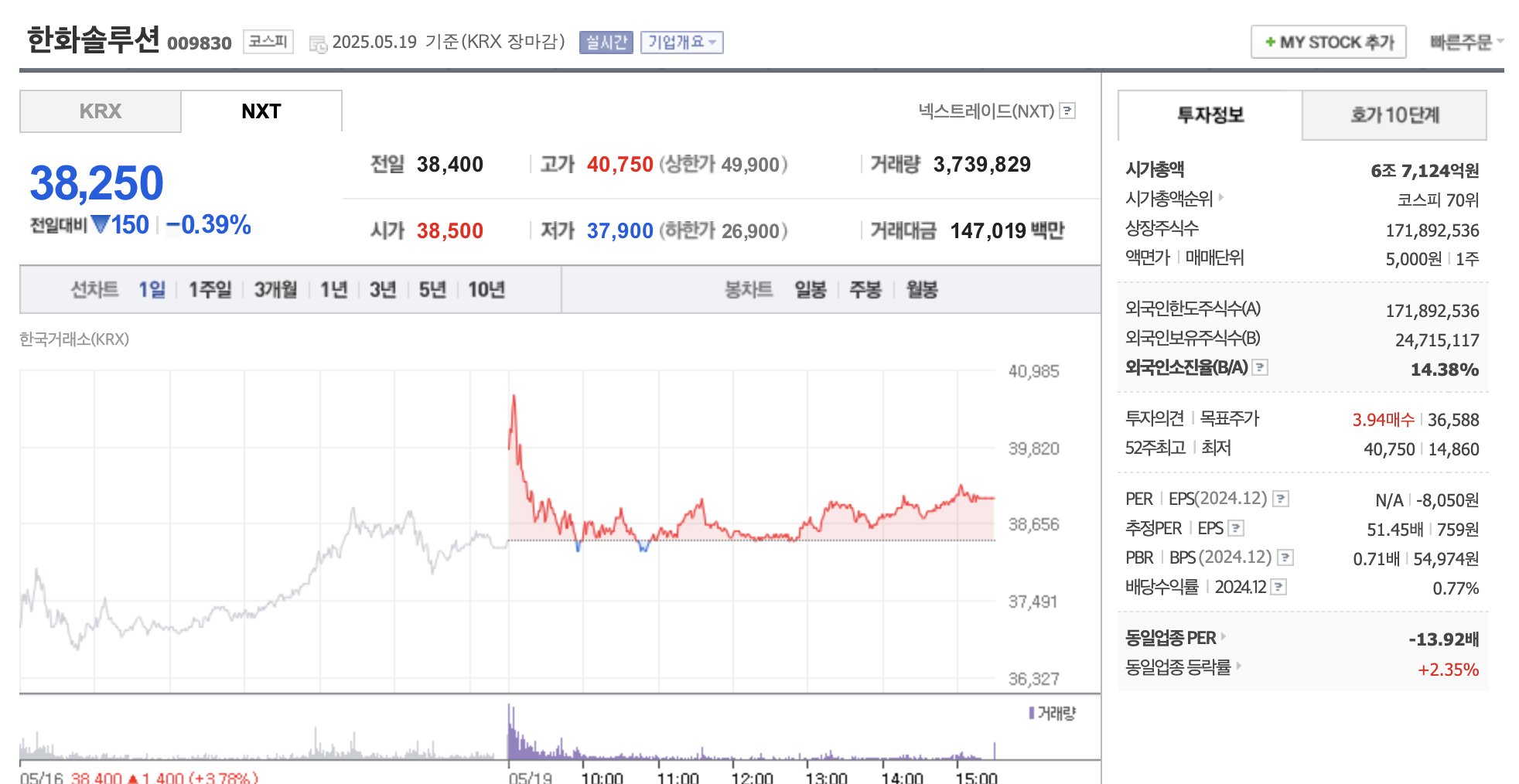Screen dimensions: 1519x784
Task: Switch to 주봉 candlestick chart
Action: [x=865, y=290]
